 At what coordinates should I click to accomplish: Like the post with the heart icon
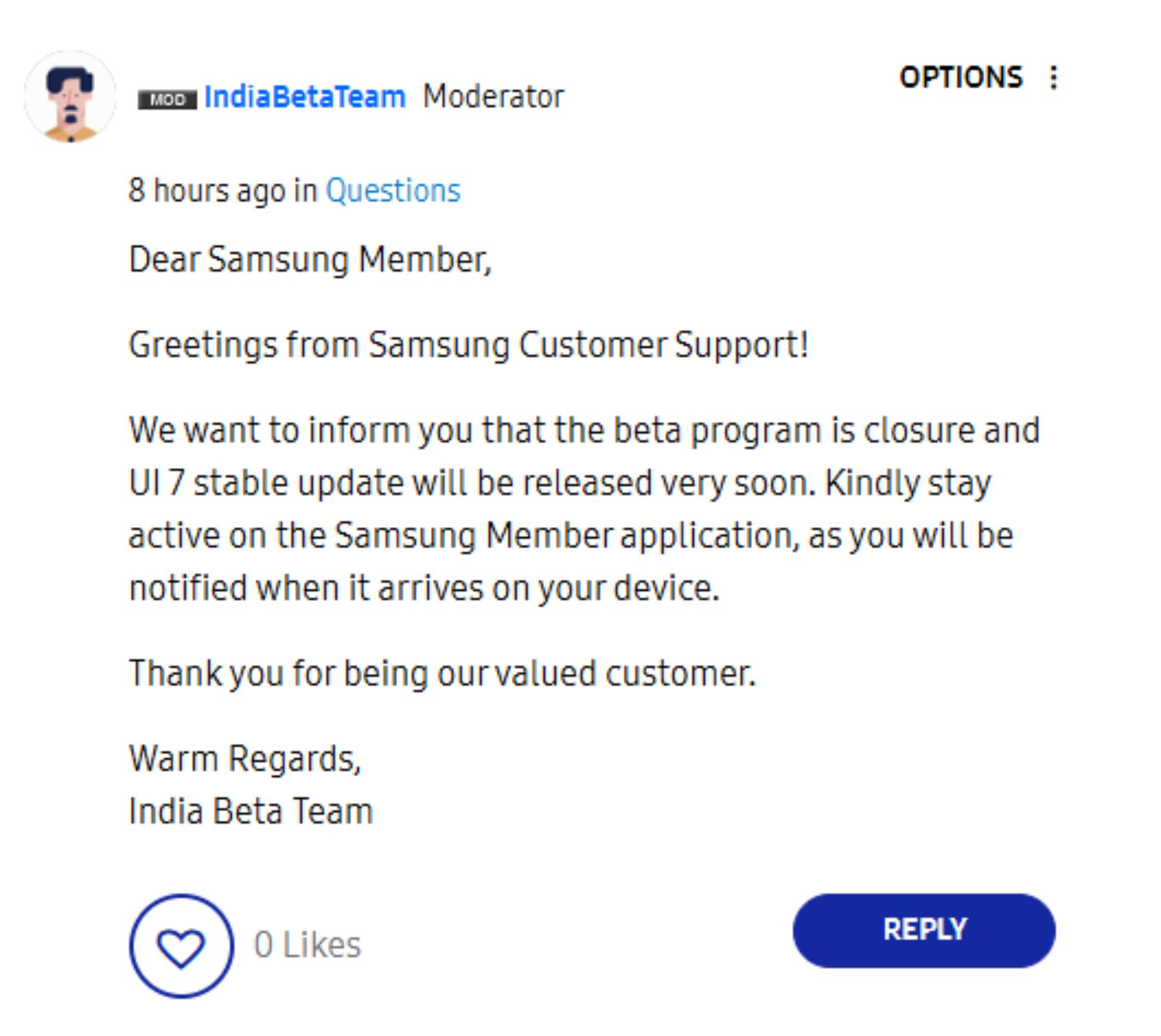tap(181, 946)
